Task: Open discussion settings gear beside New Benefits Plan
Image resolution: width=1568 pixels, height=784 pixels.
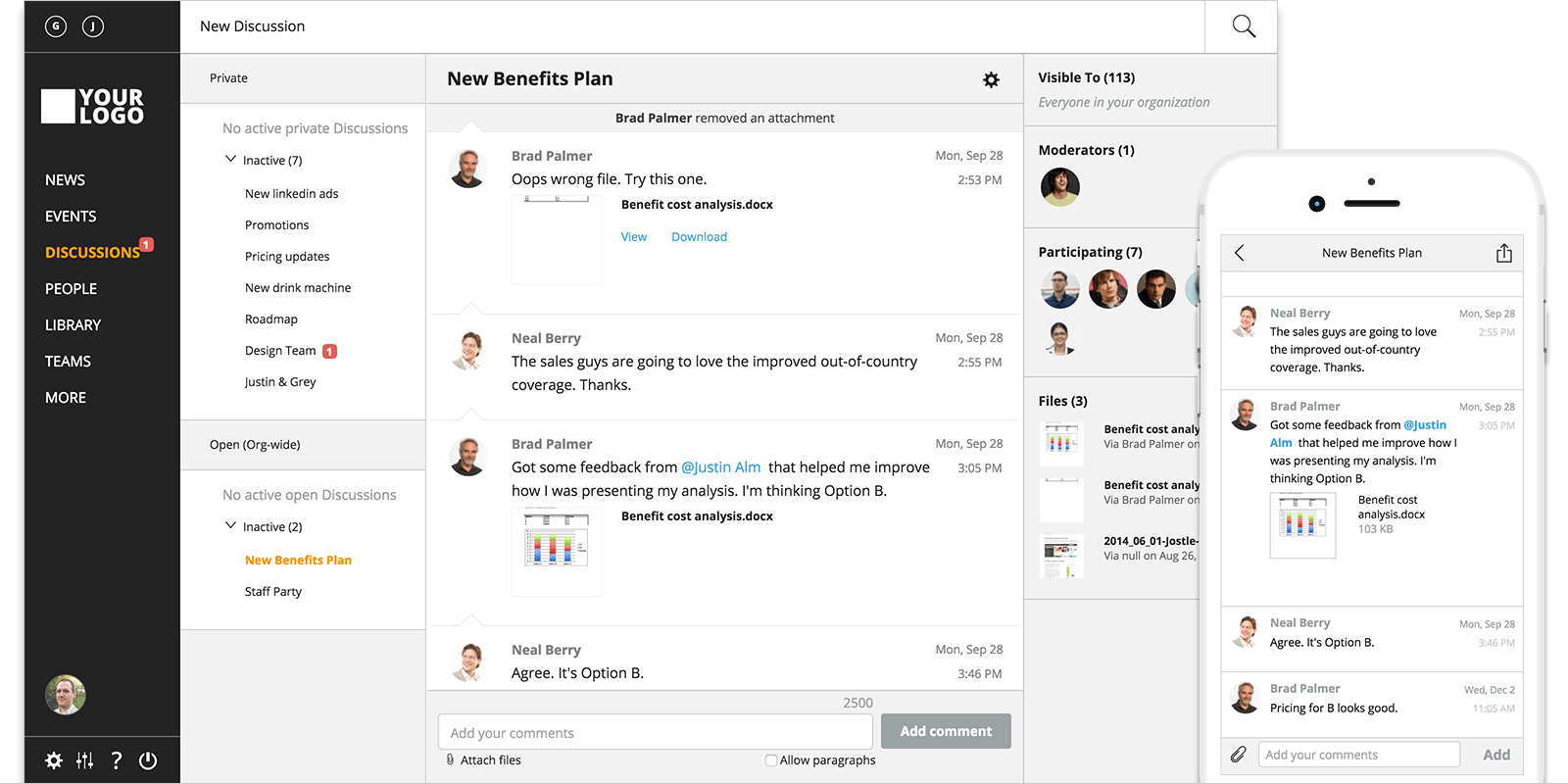Action: point(991,79)
